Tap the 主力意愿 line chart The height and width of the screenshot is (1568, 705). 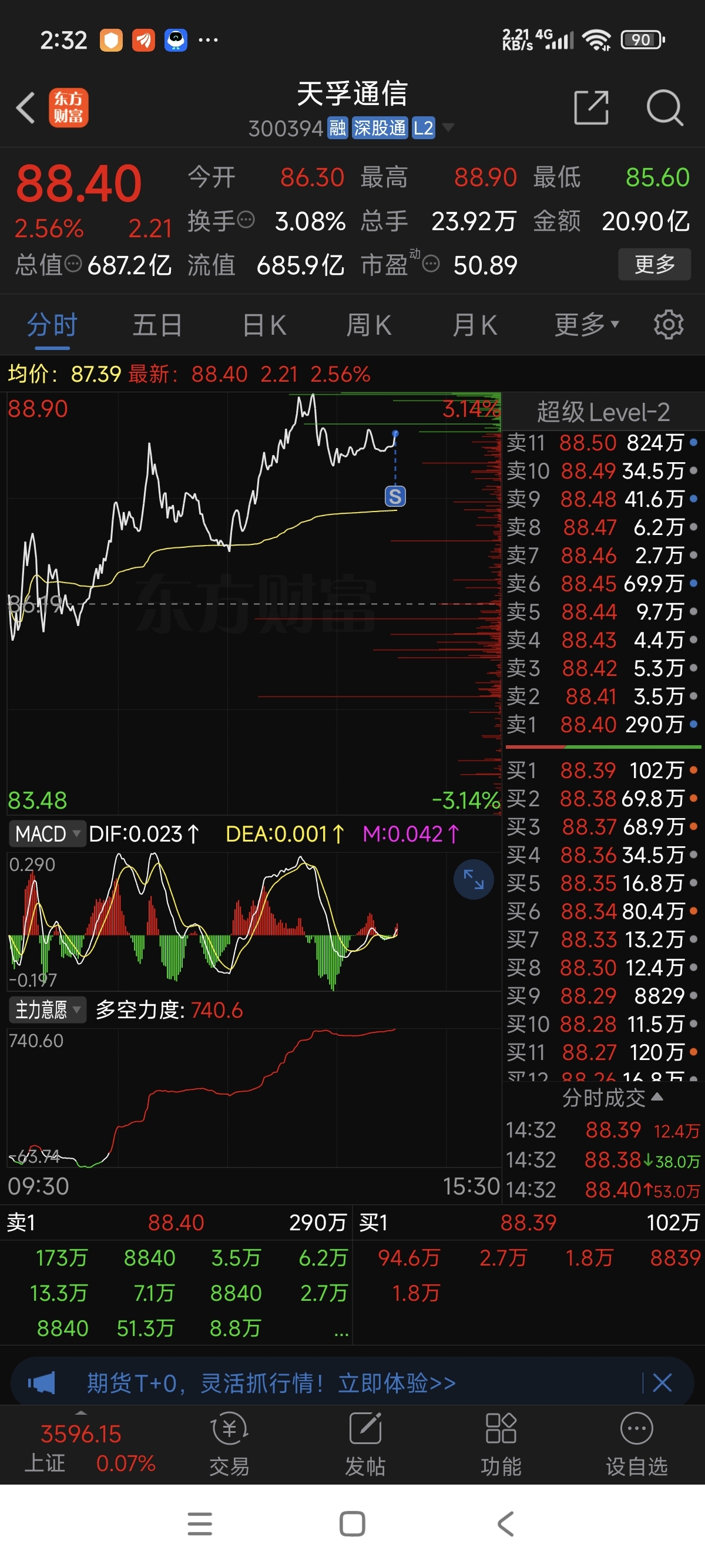[253, 1098]
